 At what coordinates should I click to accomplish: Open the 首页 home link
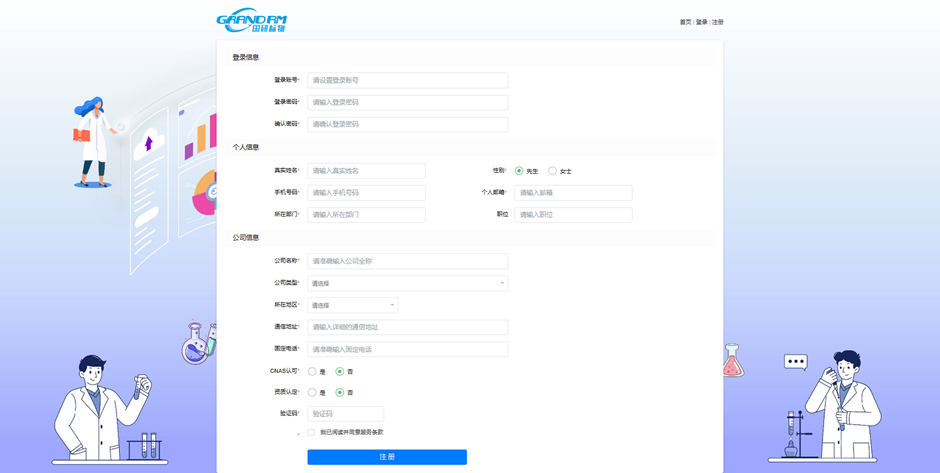(x=685, y=22)
